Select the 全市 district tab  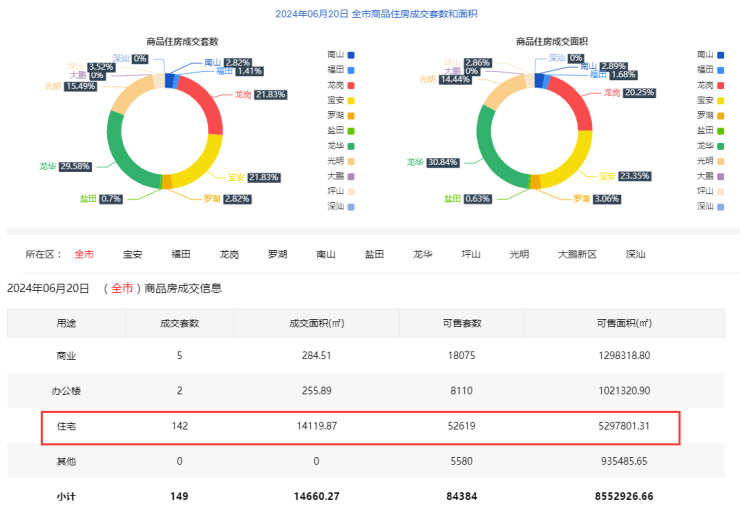84,254
